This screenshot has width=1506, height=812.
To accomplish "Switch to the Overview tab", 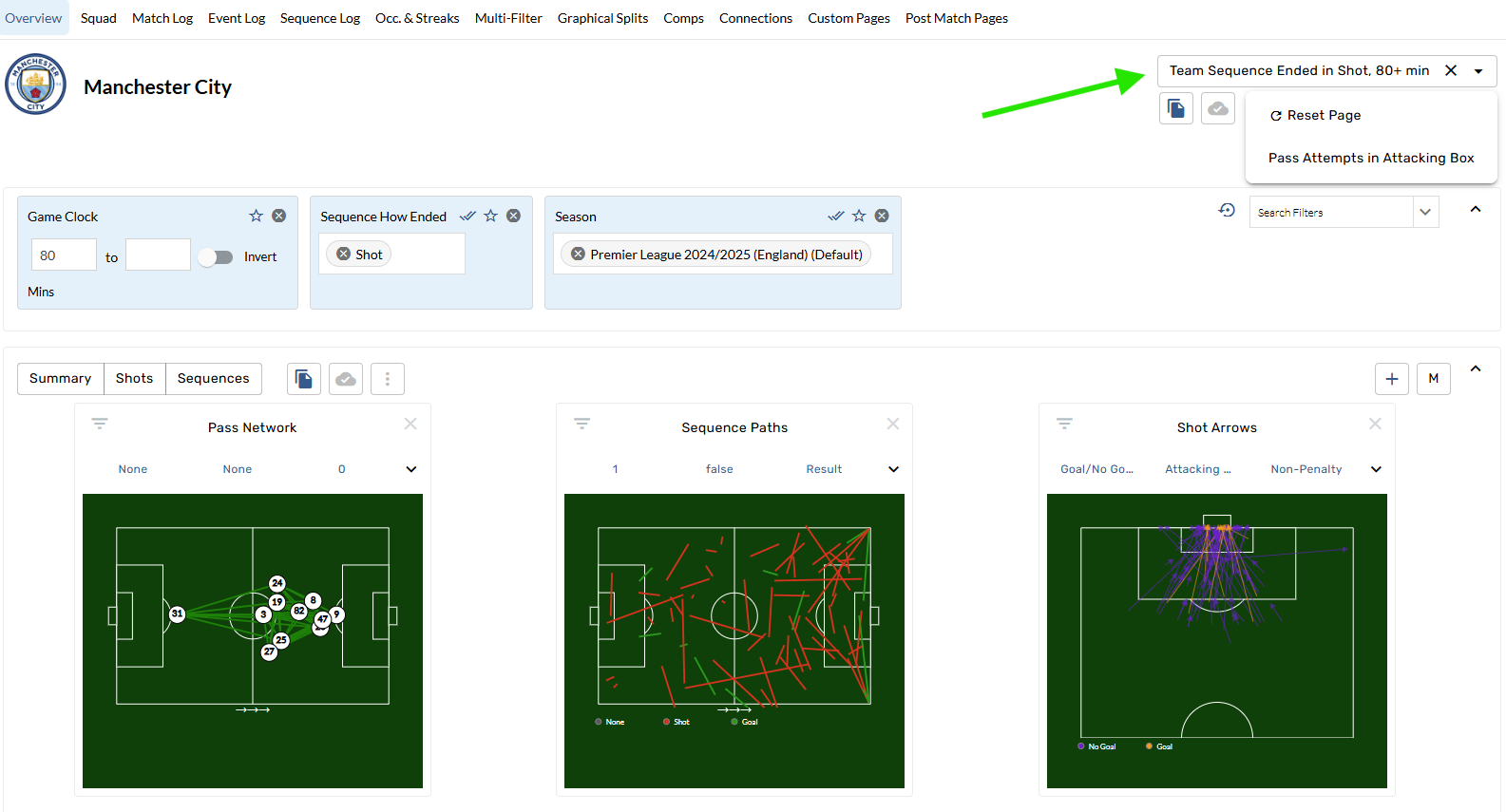I will [33, 18].
